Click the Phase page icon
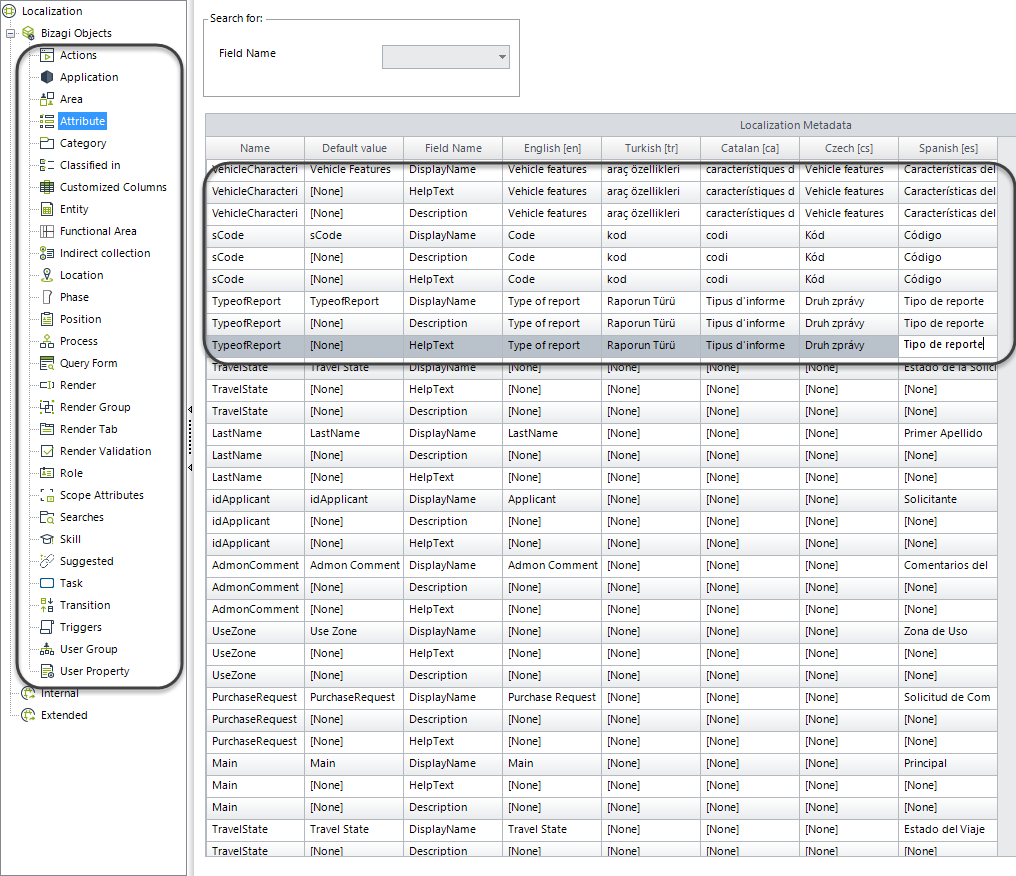Screen dimensions: 1016x876 tap(47, 297)
